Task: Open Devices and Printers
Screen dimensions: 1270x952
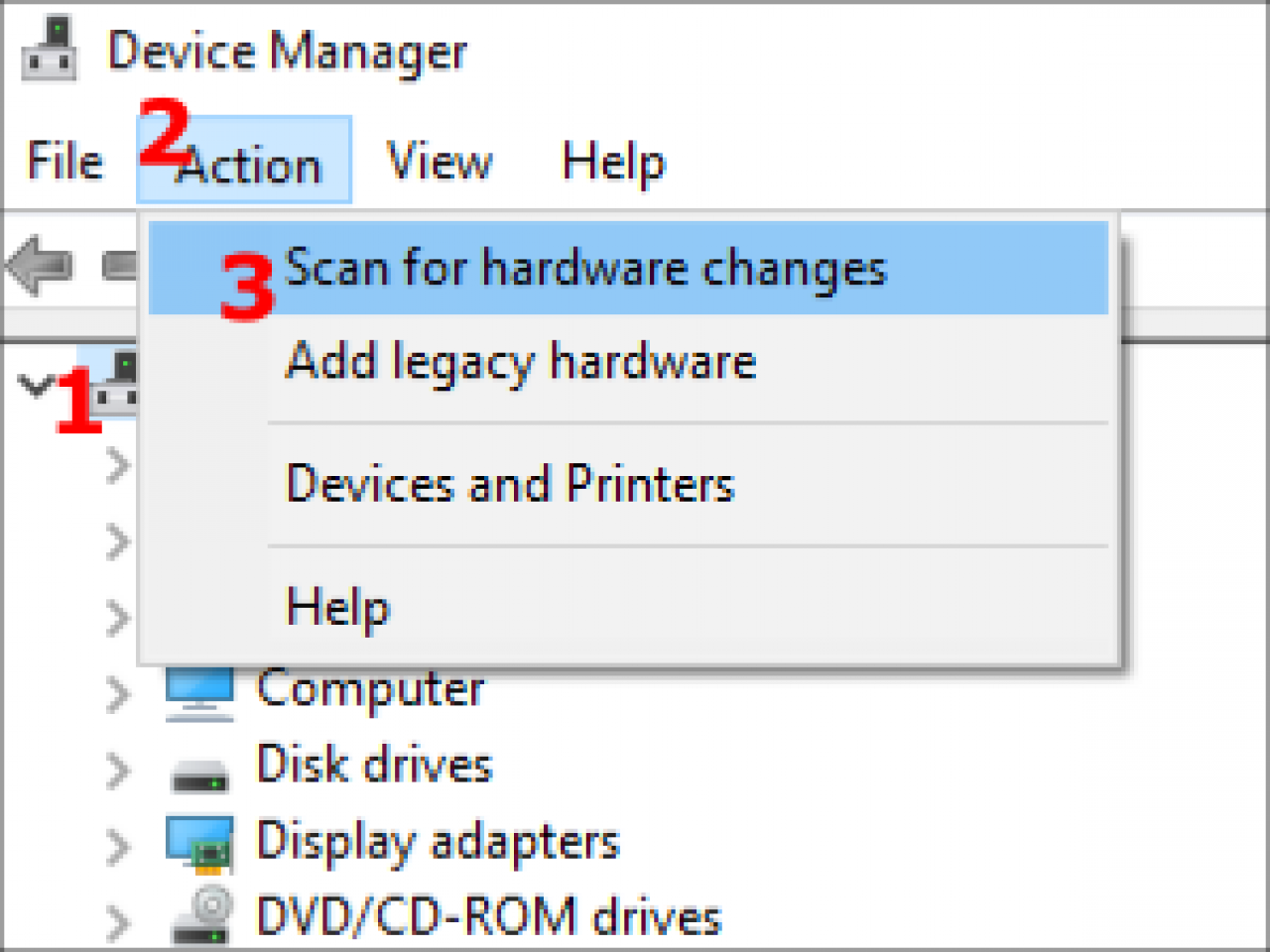Action: pyautogui.click(x=509, y=484)
